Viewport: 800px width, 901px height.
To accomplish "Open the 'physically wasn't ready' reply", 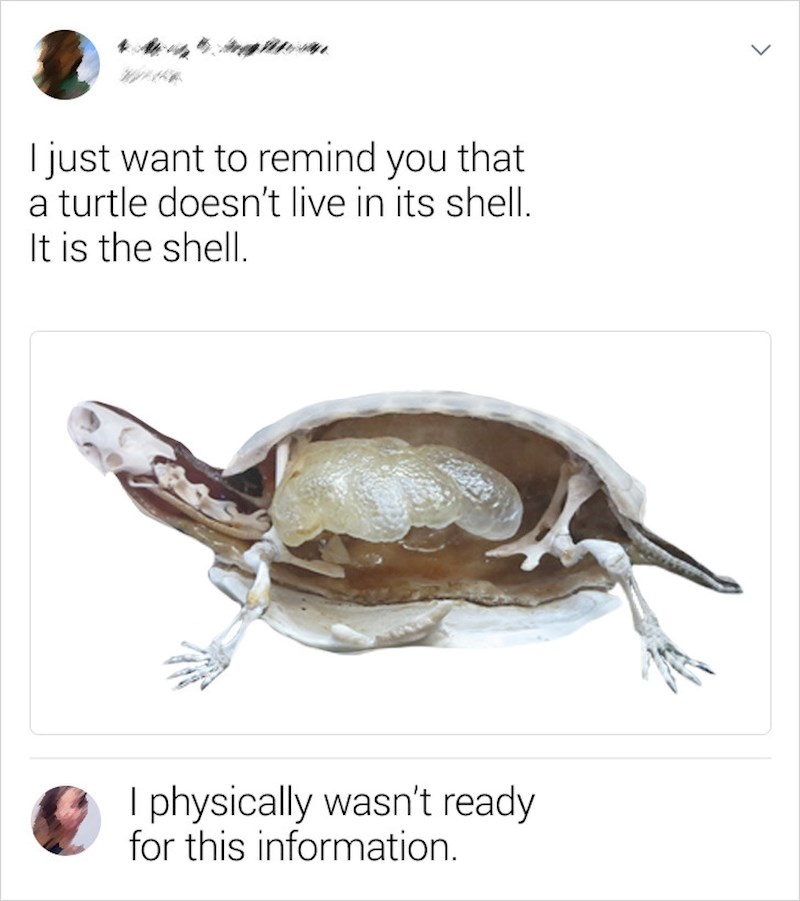I will [x=332, y=824].
